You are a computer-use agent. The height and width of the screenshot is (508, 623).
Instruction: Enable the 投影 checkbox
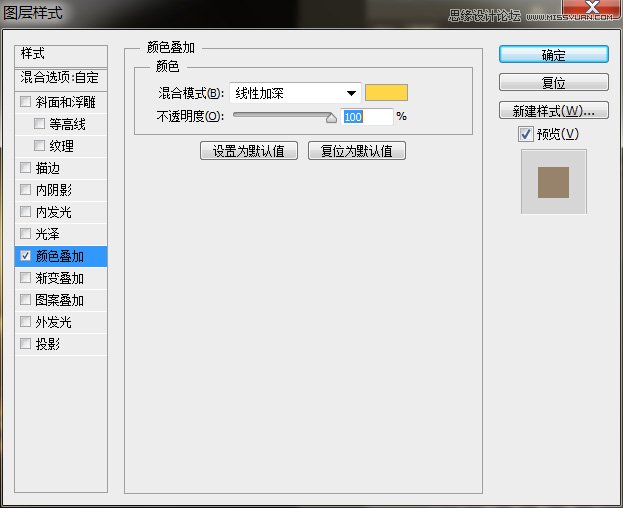click(x=25, y=344)
